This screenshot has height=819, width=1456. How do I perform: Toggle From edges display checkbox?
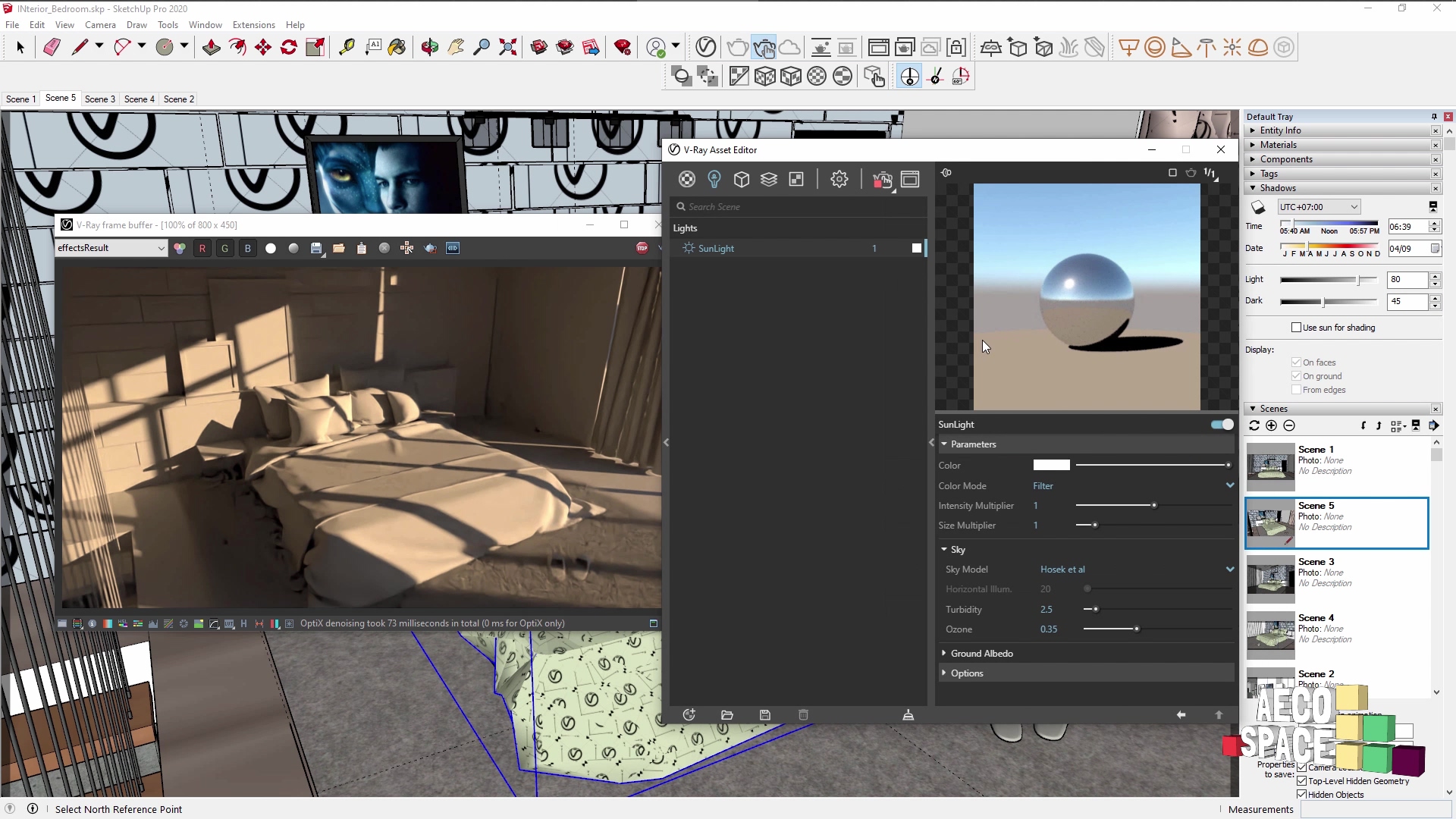1297,390
